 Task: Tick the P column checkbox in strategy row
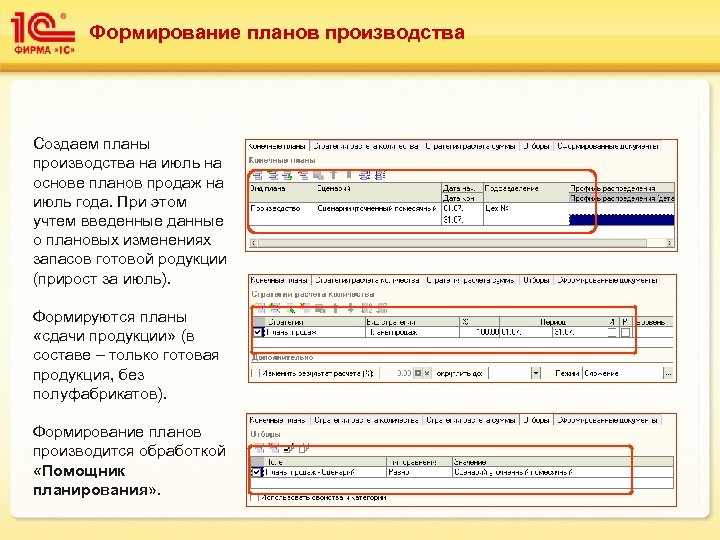[625, 332]
